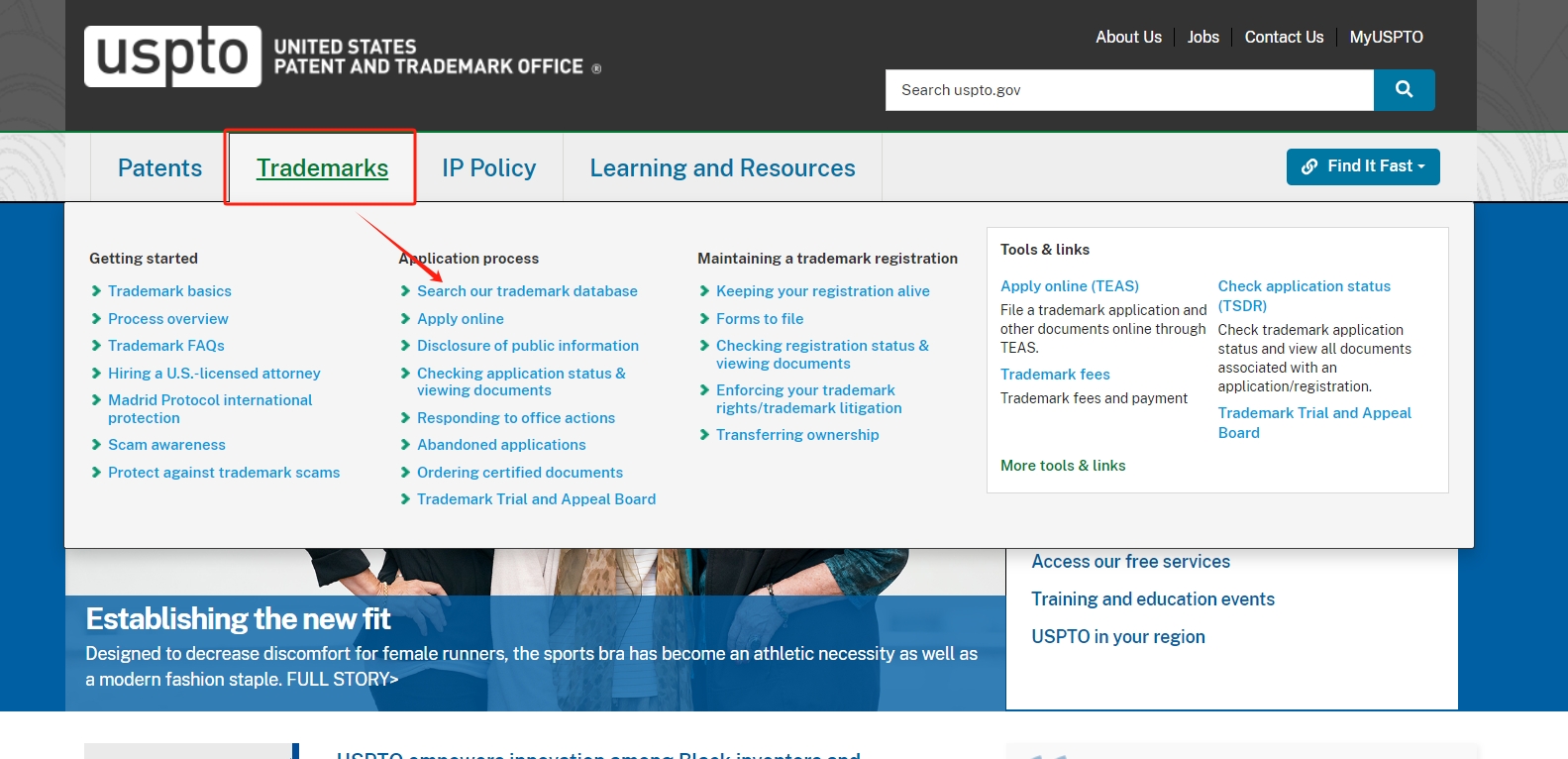Open Keeping your registration alive
The height and width of the screenshot is (759, 1568).
[x=822, y=291]
